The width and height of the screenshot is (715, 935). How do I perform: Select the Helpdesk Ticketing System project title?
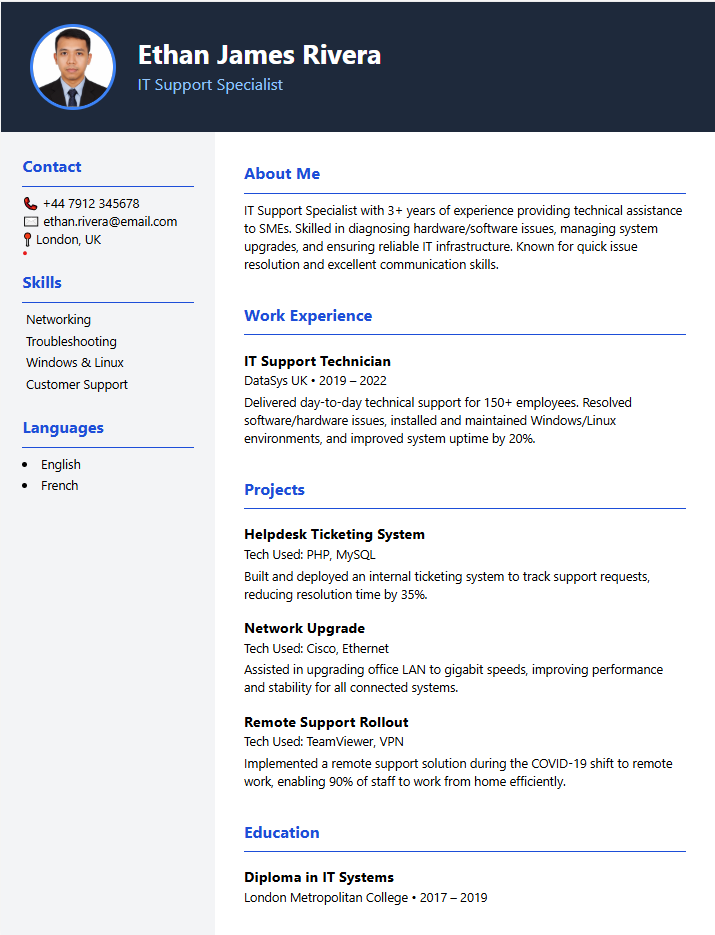point(334,535)
